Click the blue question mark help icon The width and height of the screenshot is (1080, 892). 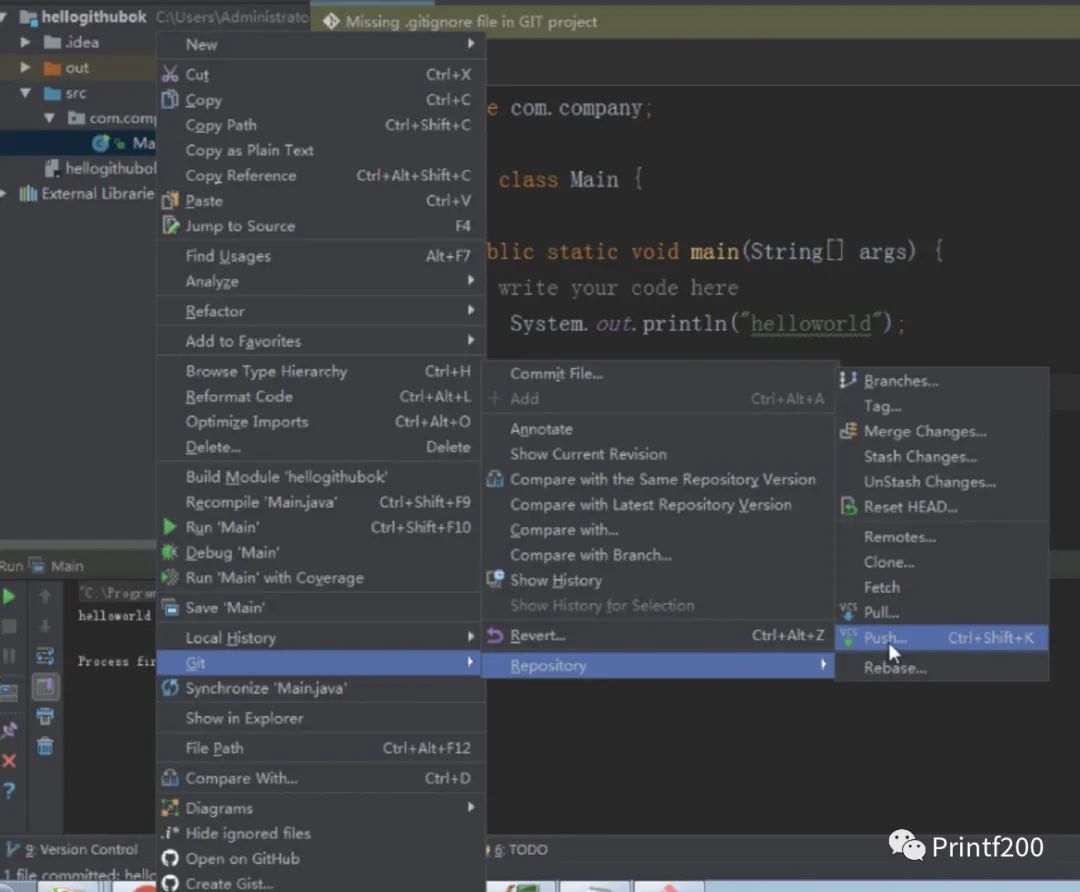pyautogui.click(x=9, y=791)
